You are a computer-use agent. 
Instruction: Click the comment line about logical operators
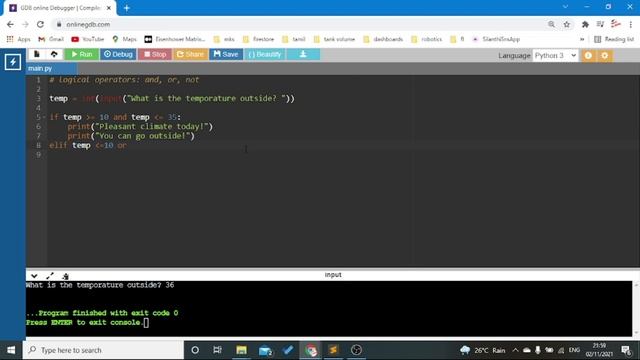(124, 80)
